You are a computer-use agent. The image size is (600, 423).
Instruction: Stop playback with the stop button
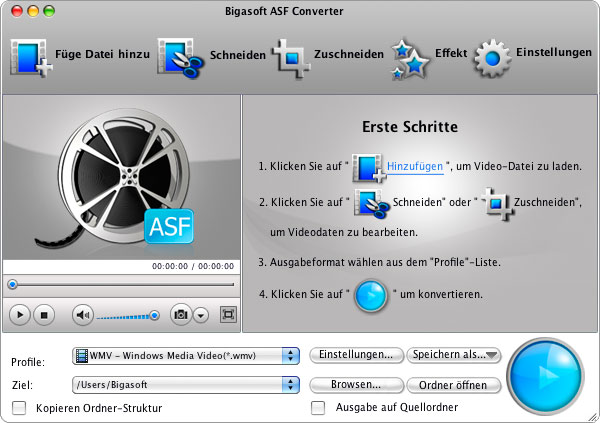coord(44,315)
